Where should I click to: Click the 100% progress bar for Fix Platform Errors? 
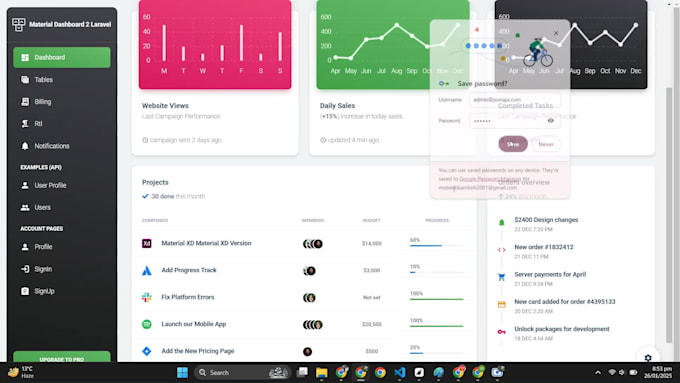[436, 299]
